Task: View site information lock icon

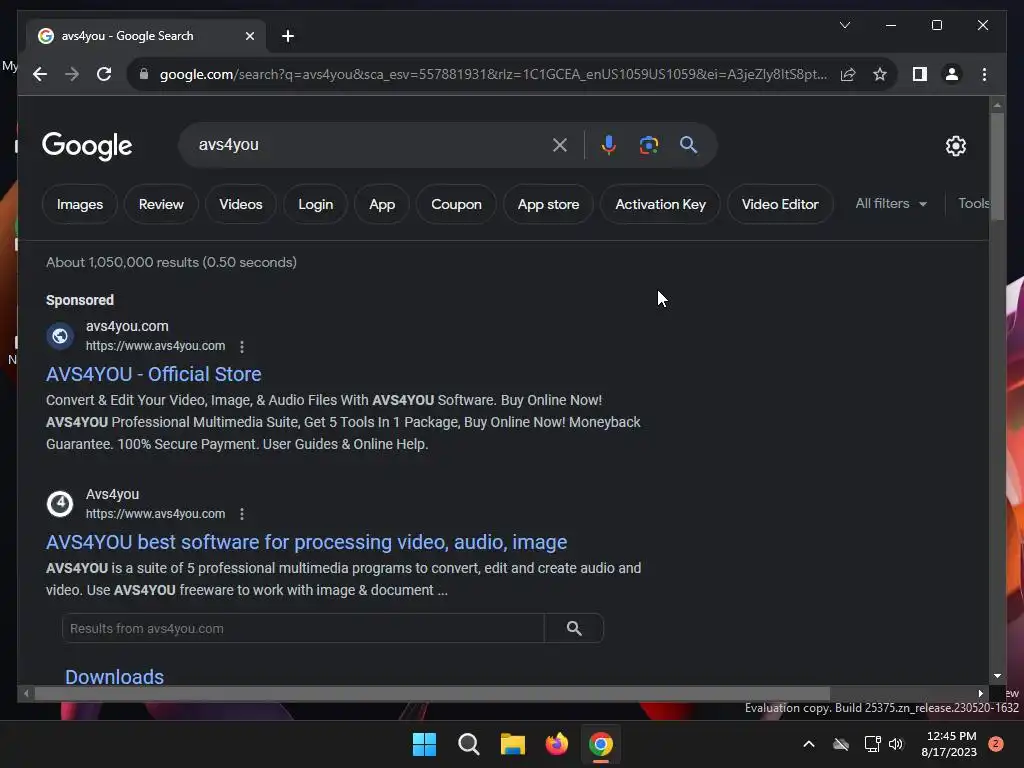Action: point(144,74)
